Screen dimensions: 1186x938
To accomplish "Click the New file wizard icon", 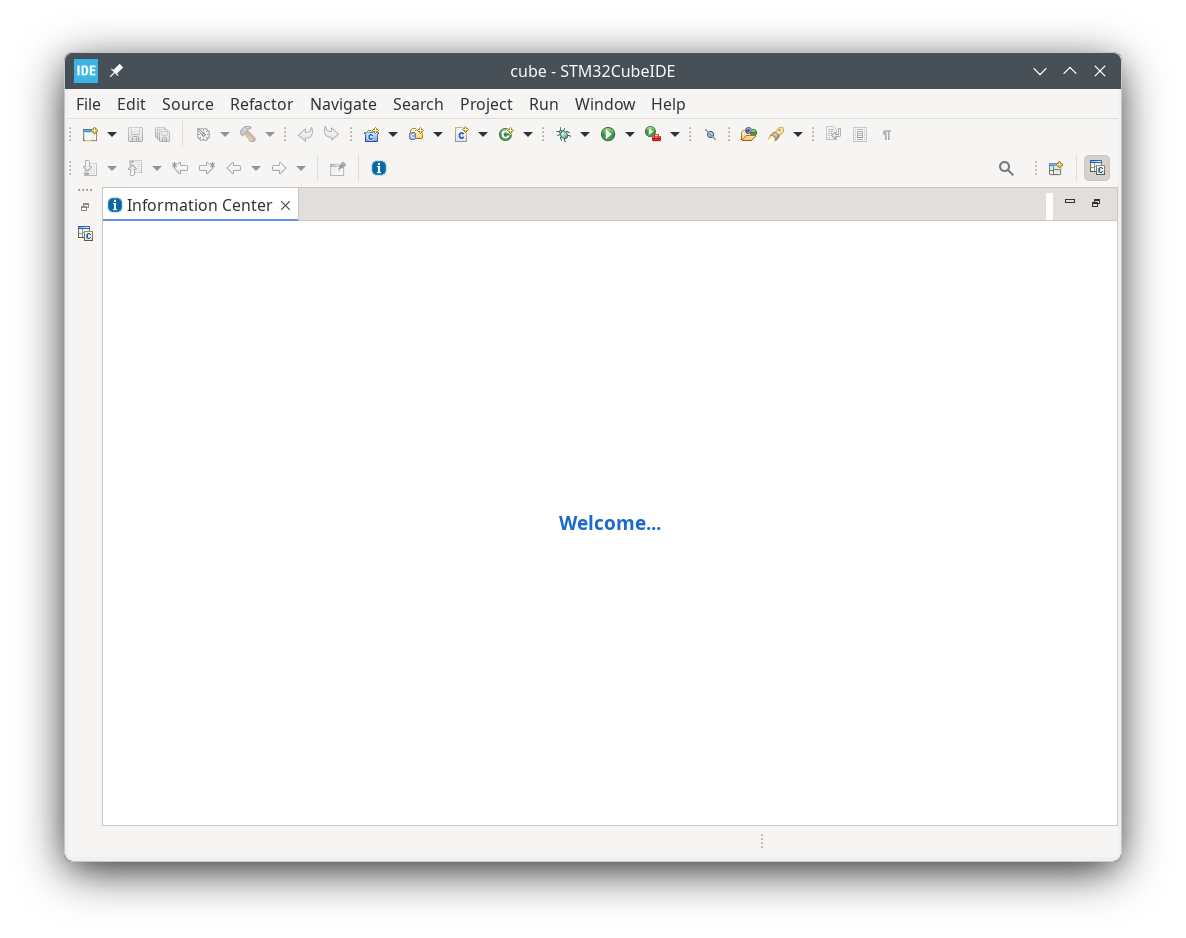I will click(90, 134).
